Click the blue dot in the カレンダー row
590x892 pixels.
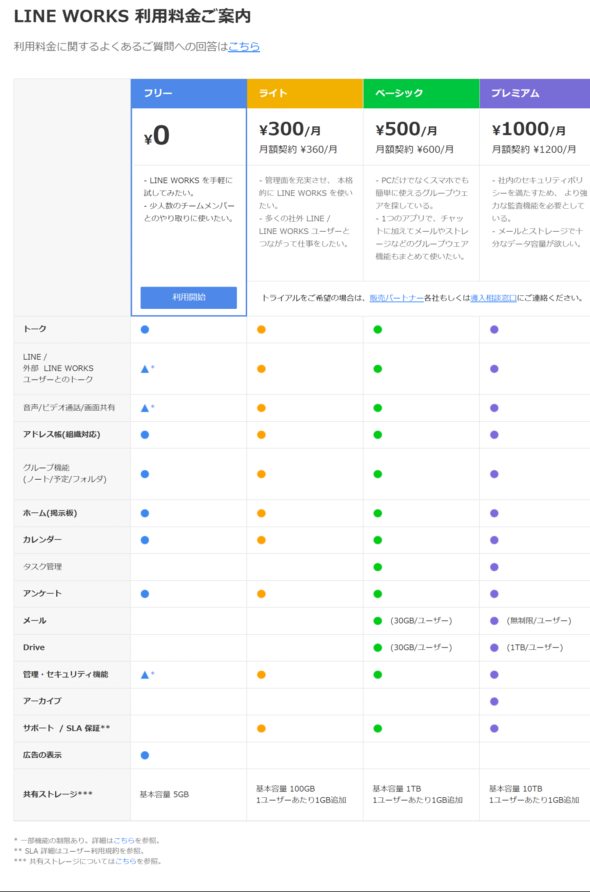(145, 540)
